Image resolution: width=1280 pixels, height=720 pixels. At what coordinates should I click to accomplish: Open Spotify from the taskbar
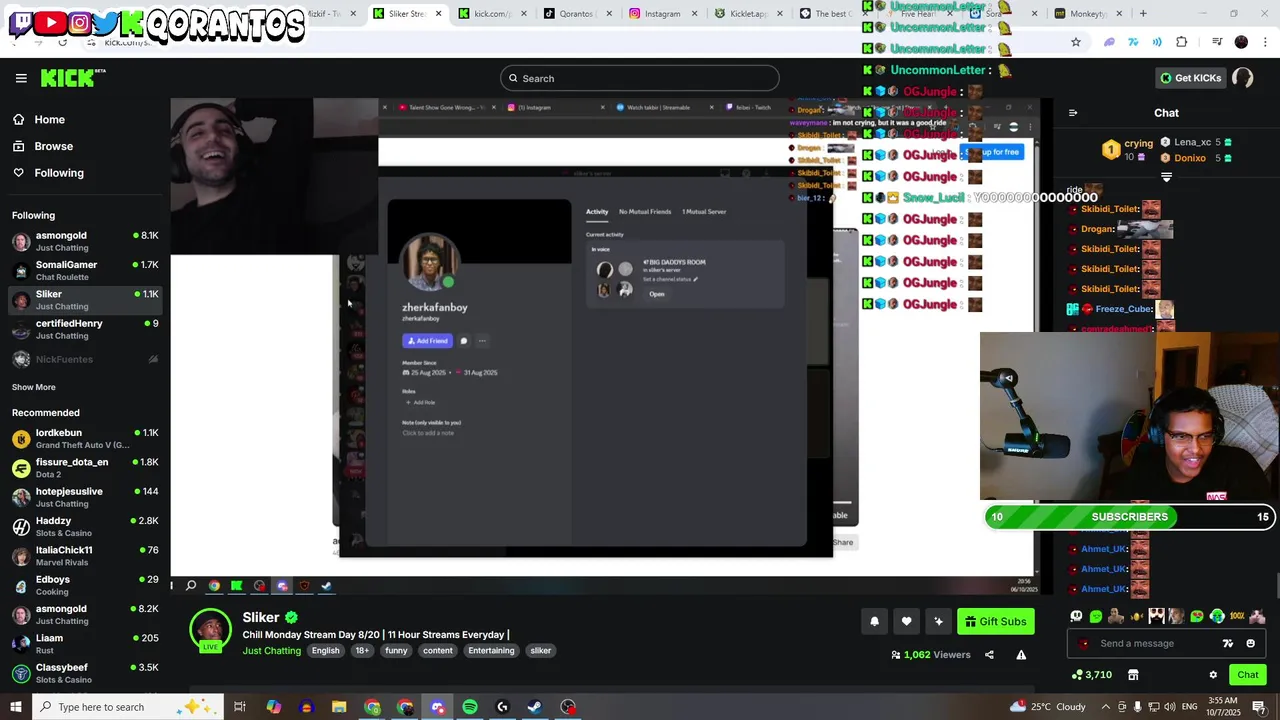pyautogui.click(x=470, y=707)
